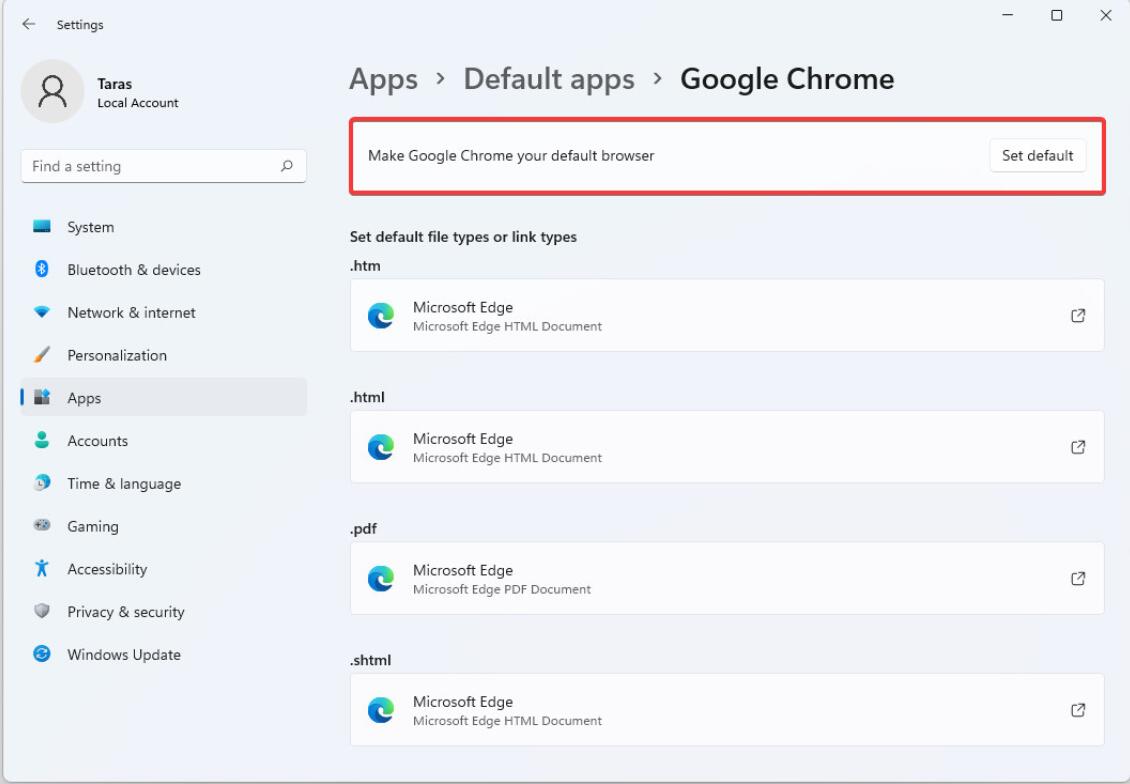Click the Microsoft Edge icon under .pdf
Viewport: 1130px width, 784px height.
[381, 579]
